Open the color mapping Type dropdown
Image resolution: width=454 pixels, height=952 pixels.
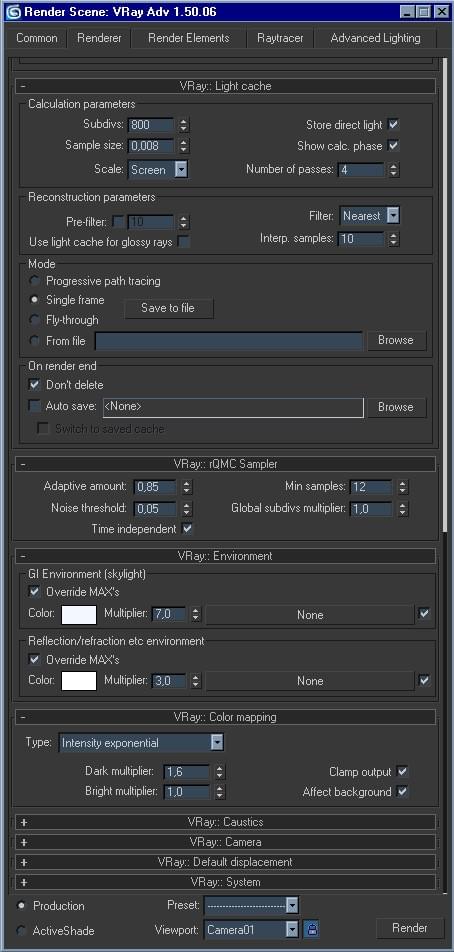[141, 743]
